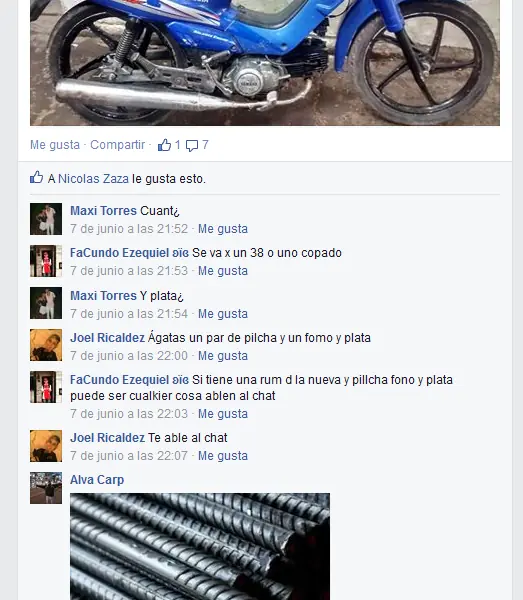
Task: Open timestamp 7 de junio 22:00
Action: (x=129, y=356)
